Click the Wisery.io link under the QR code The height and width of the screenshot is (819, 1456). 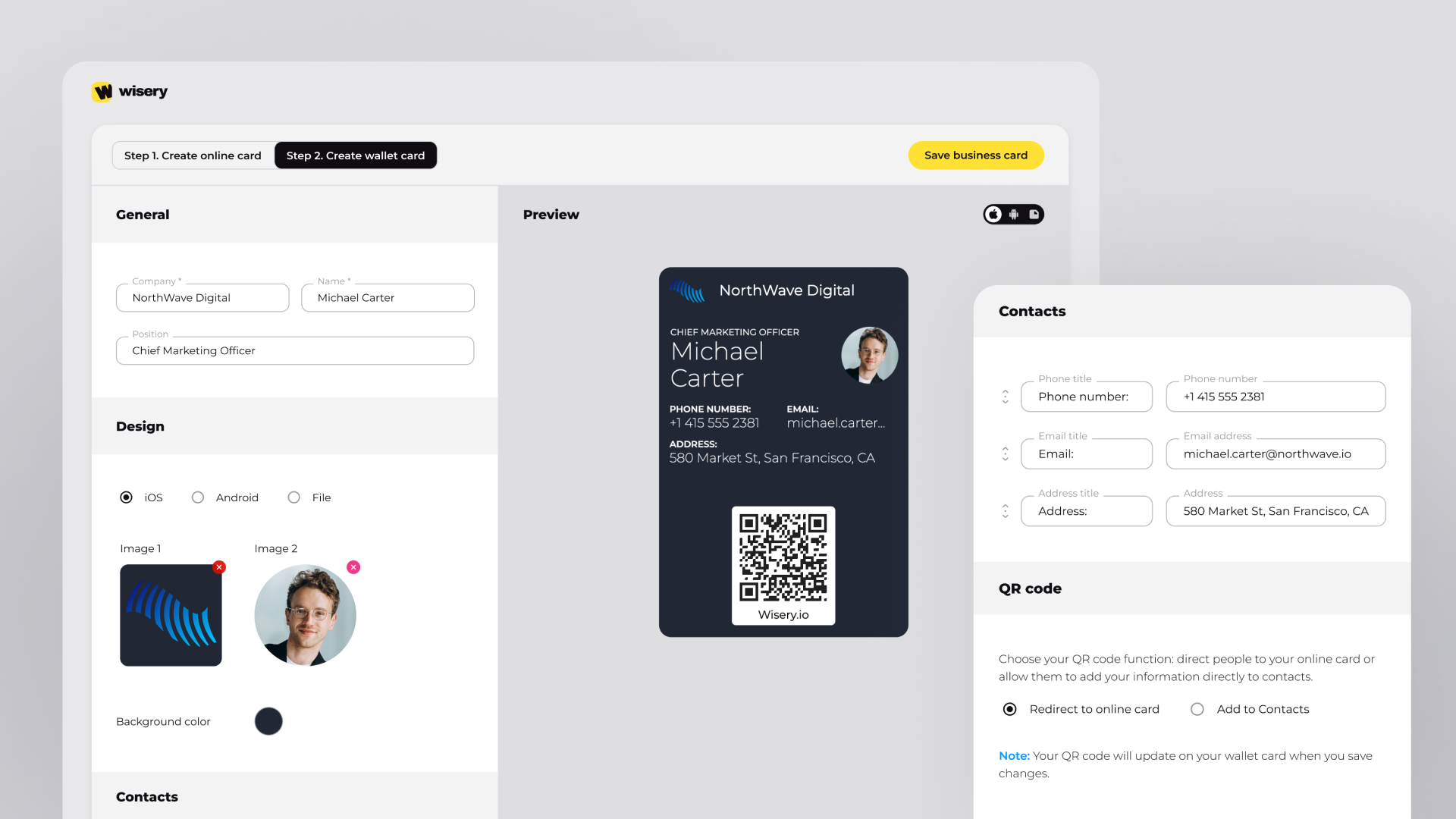pos(783,615)
